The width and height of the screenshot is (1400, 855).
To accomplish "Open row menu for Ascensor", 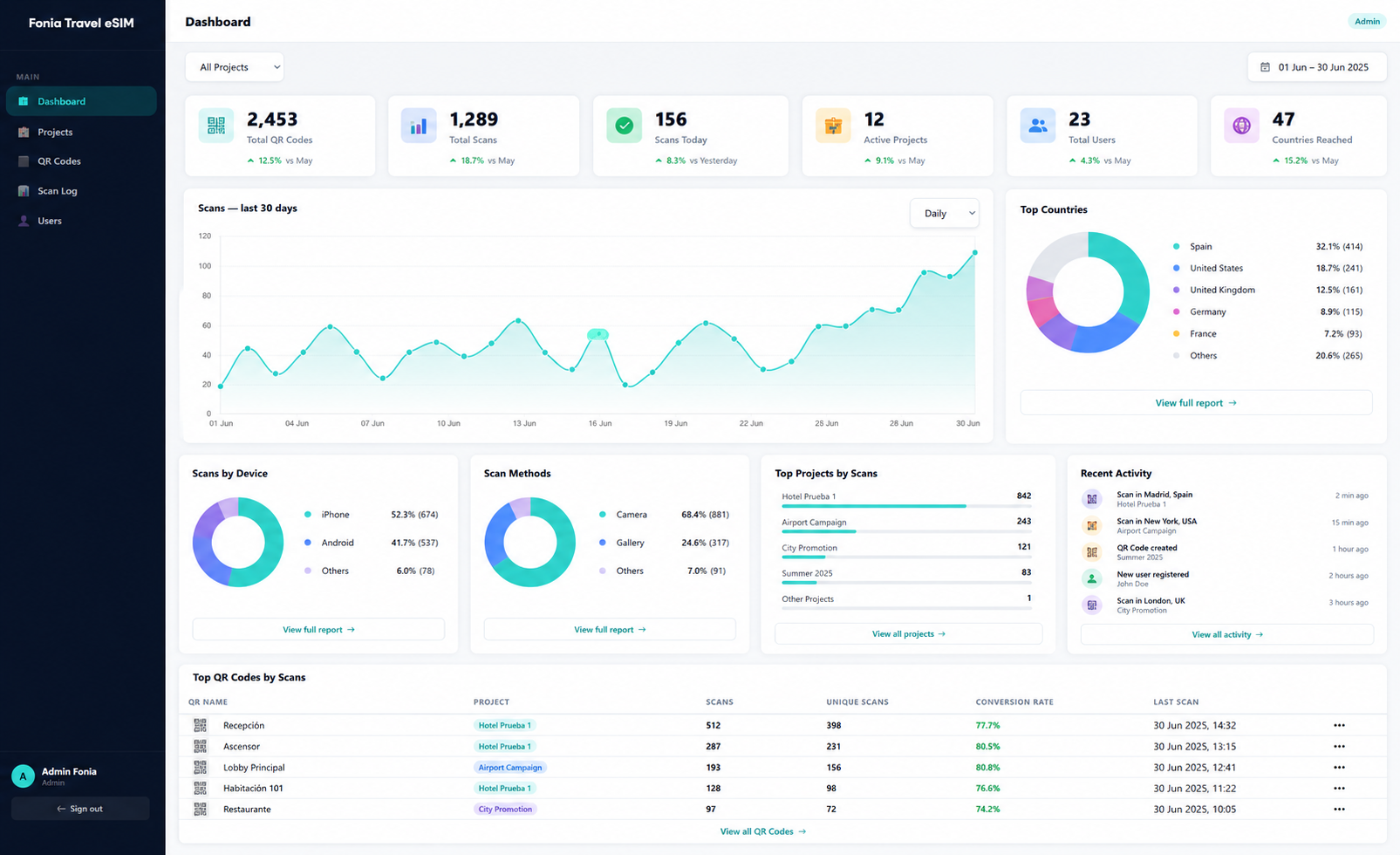I will tap(1339, 746).
